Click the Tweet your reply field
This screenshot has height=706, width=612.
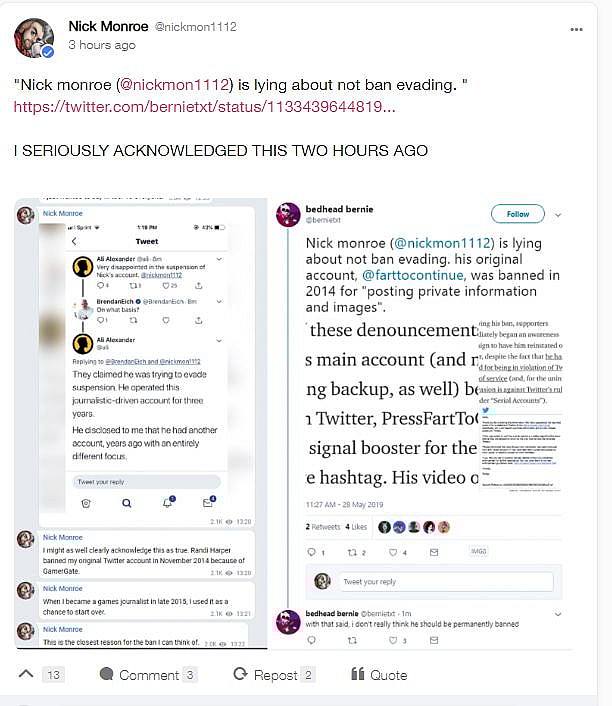(x=446, y=582)
